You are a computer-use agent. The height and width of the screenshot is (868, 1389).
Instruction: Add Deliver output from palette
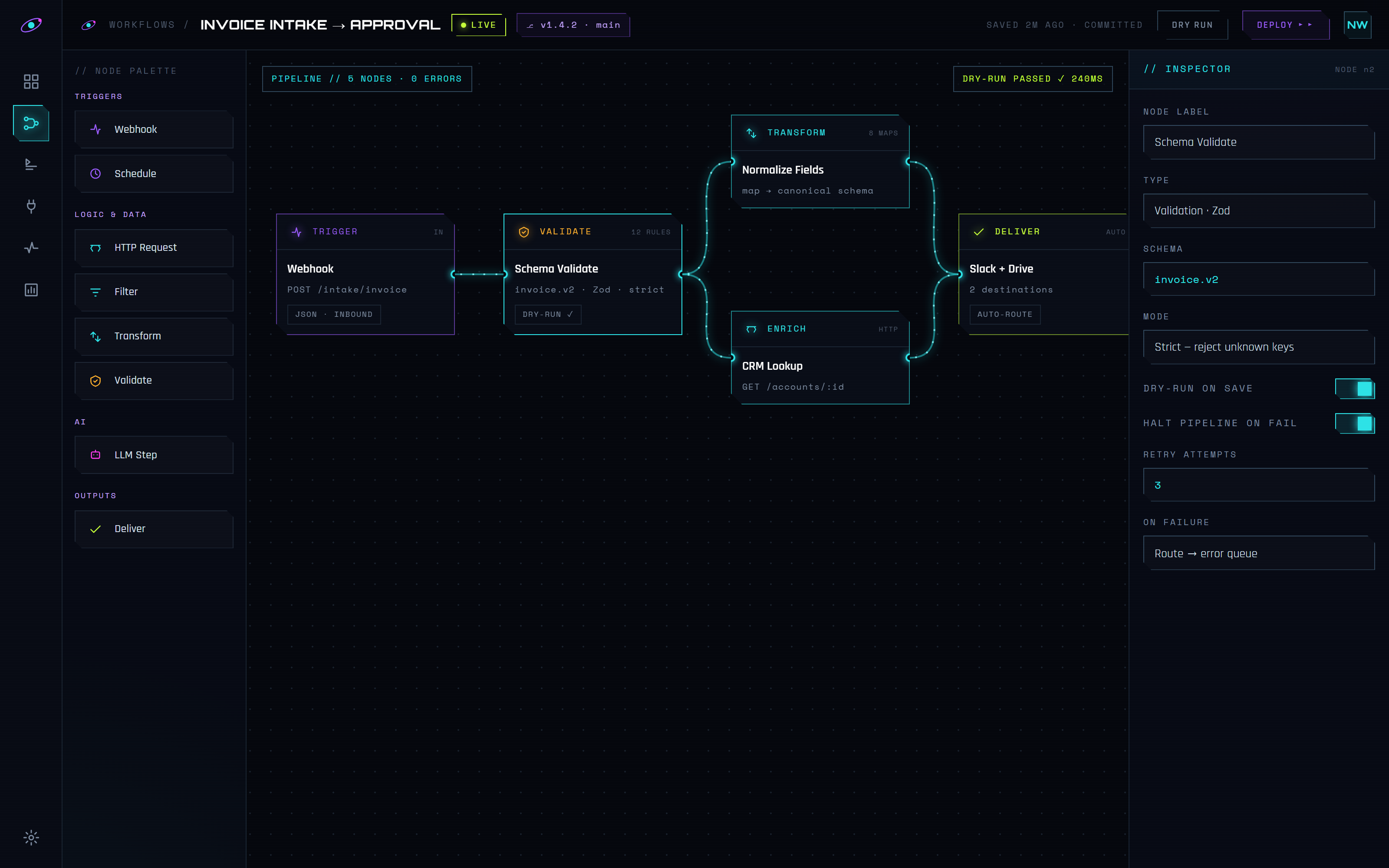click(x=154, y=529)
